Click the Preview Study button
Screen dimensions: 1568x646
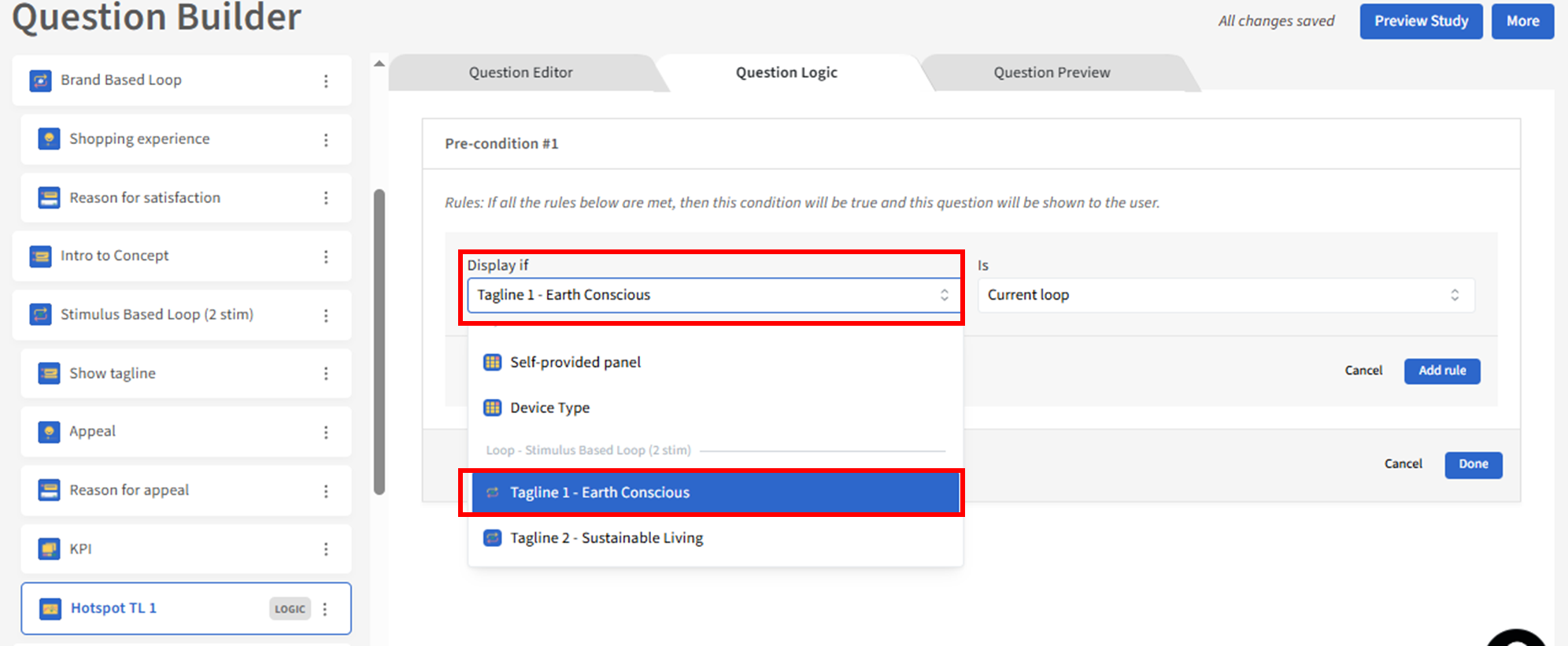[x=1421, y=21]
